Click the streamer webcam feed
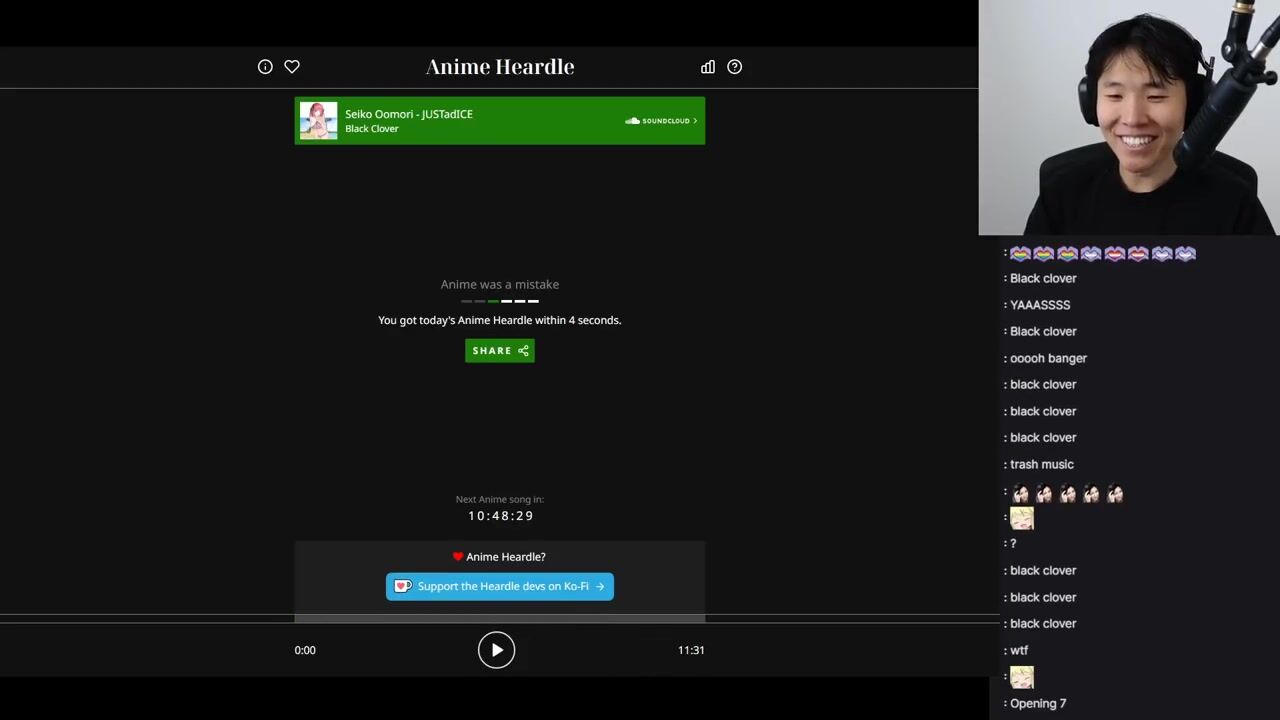The image size is (1280, 720). click(1129, 118)
